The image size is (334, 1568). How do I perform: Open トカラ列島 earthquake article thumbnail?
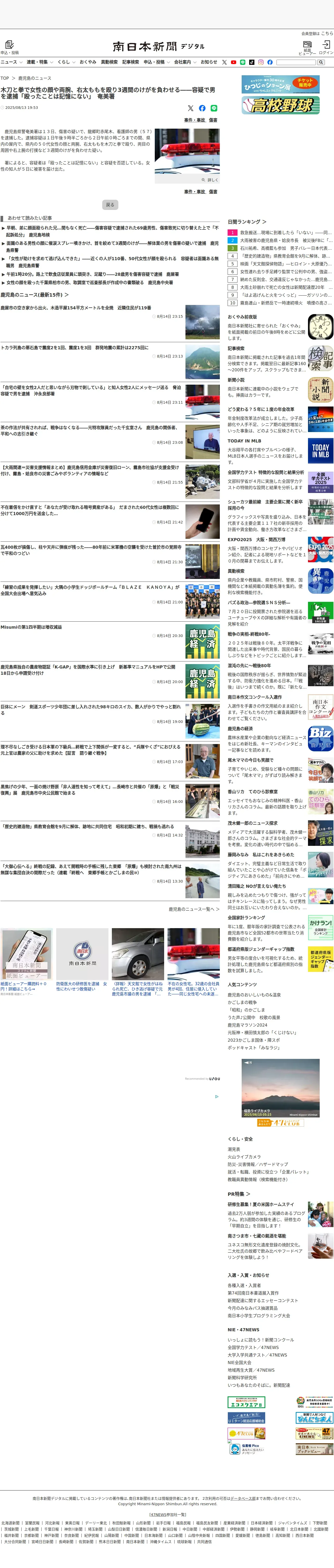click(x=203, y=362)
